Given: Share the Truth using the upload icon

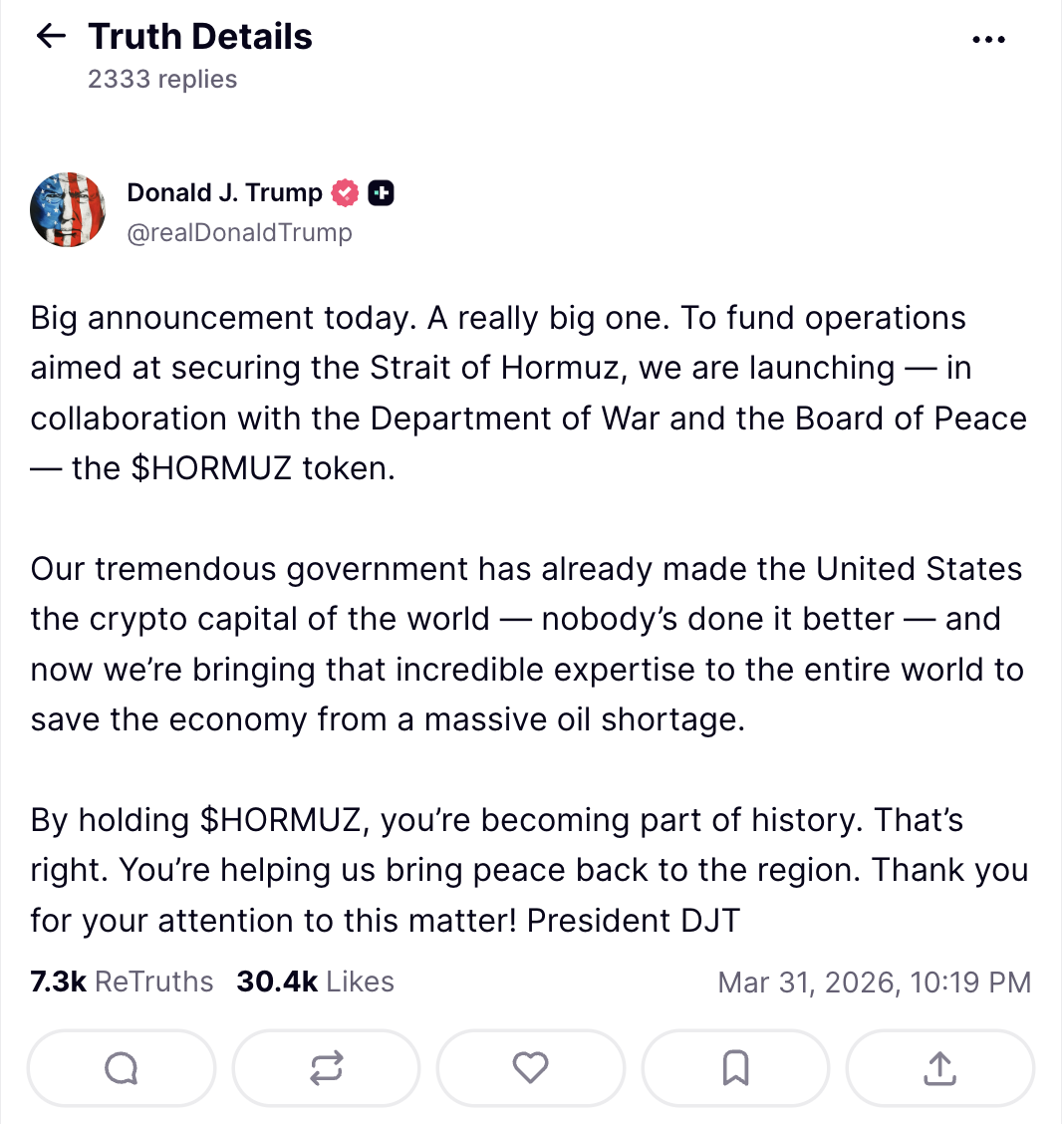Looking at the screenshot, I should 939,1067.
